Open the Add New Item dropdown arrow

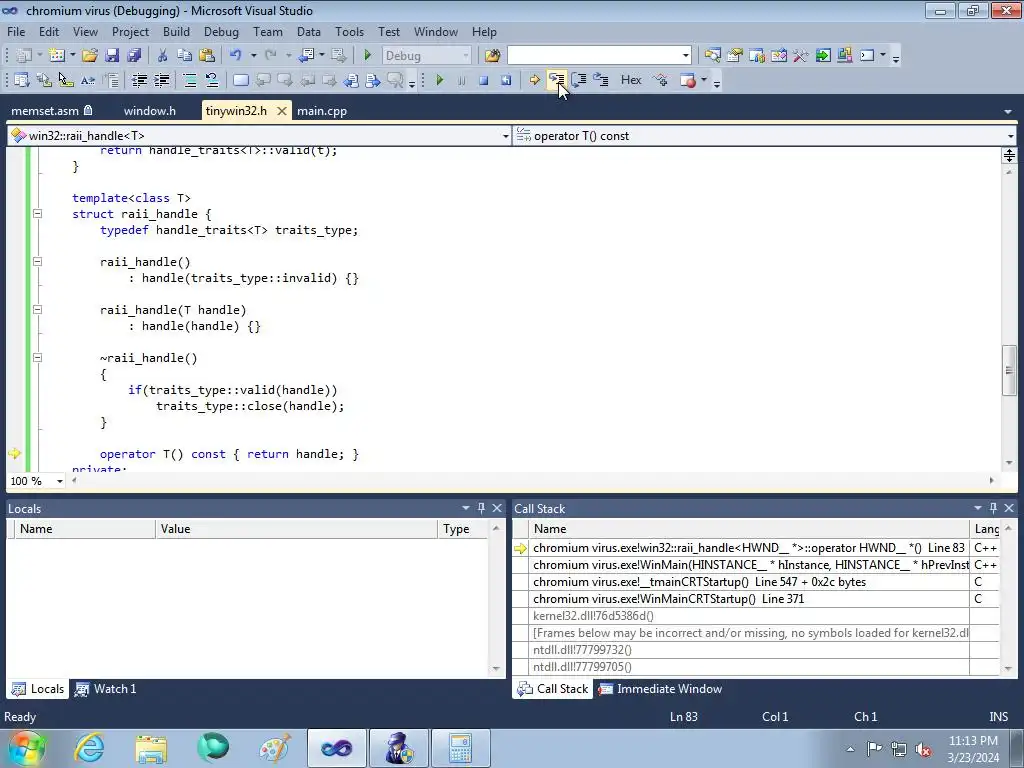pos(72,56)
